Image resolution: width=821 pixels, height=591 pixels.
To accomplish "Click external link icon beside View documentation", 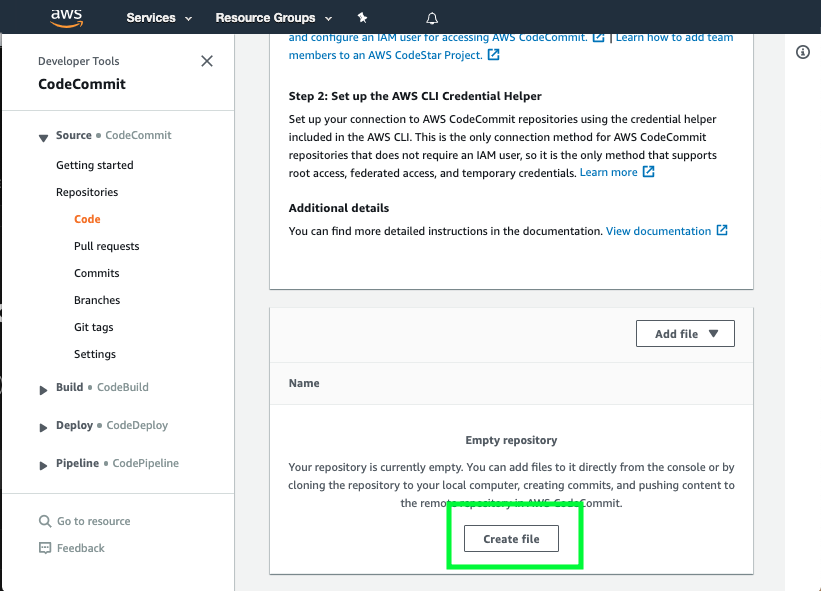I will [722, 230].
